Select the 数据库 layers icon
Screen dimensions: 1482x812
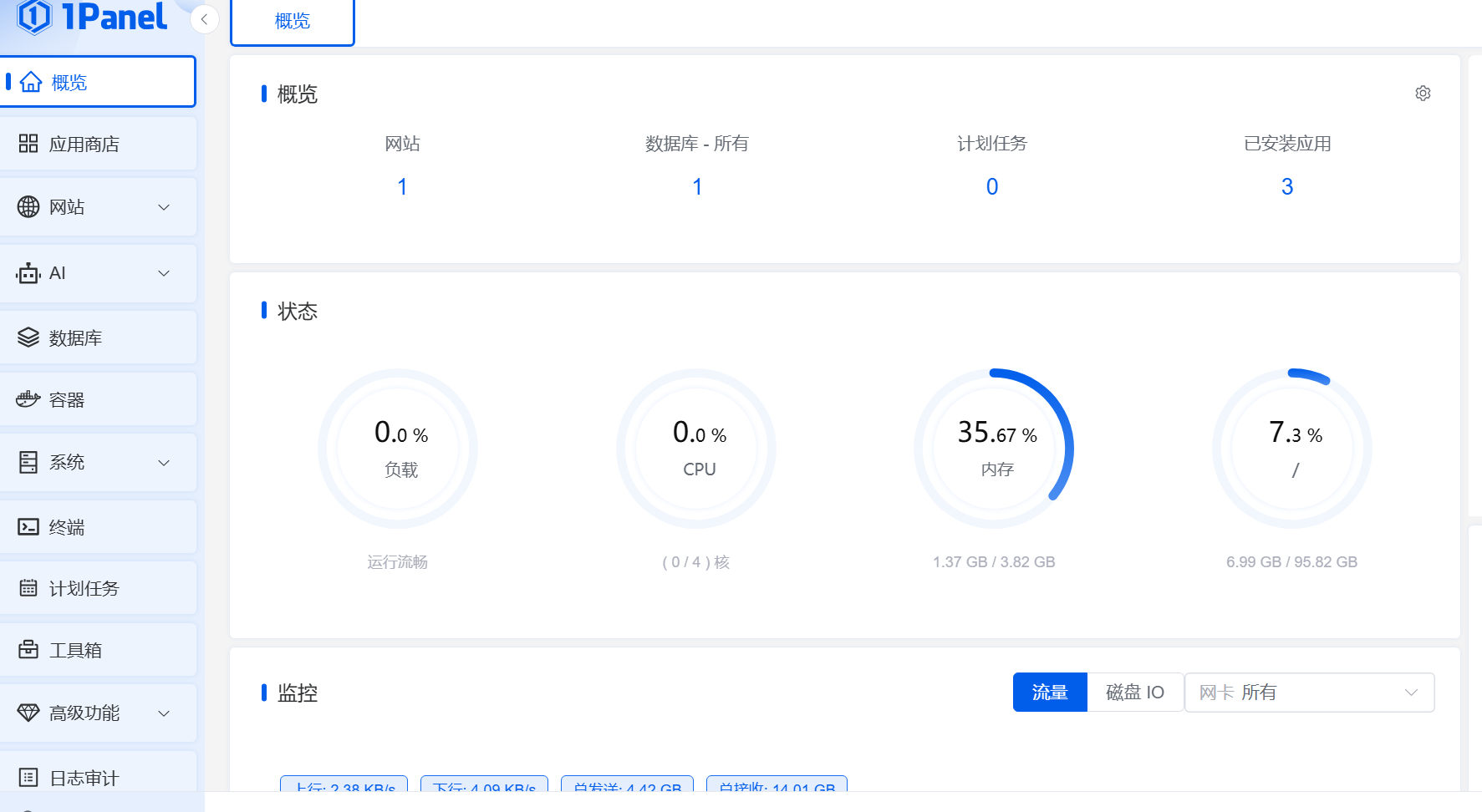(x=28, y=337)
